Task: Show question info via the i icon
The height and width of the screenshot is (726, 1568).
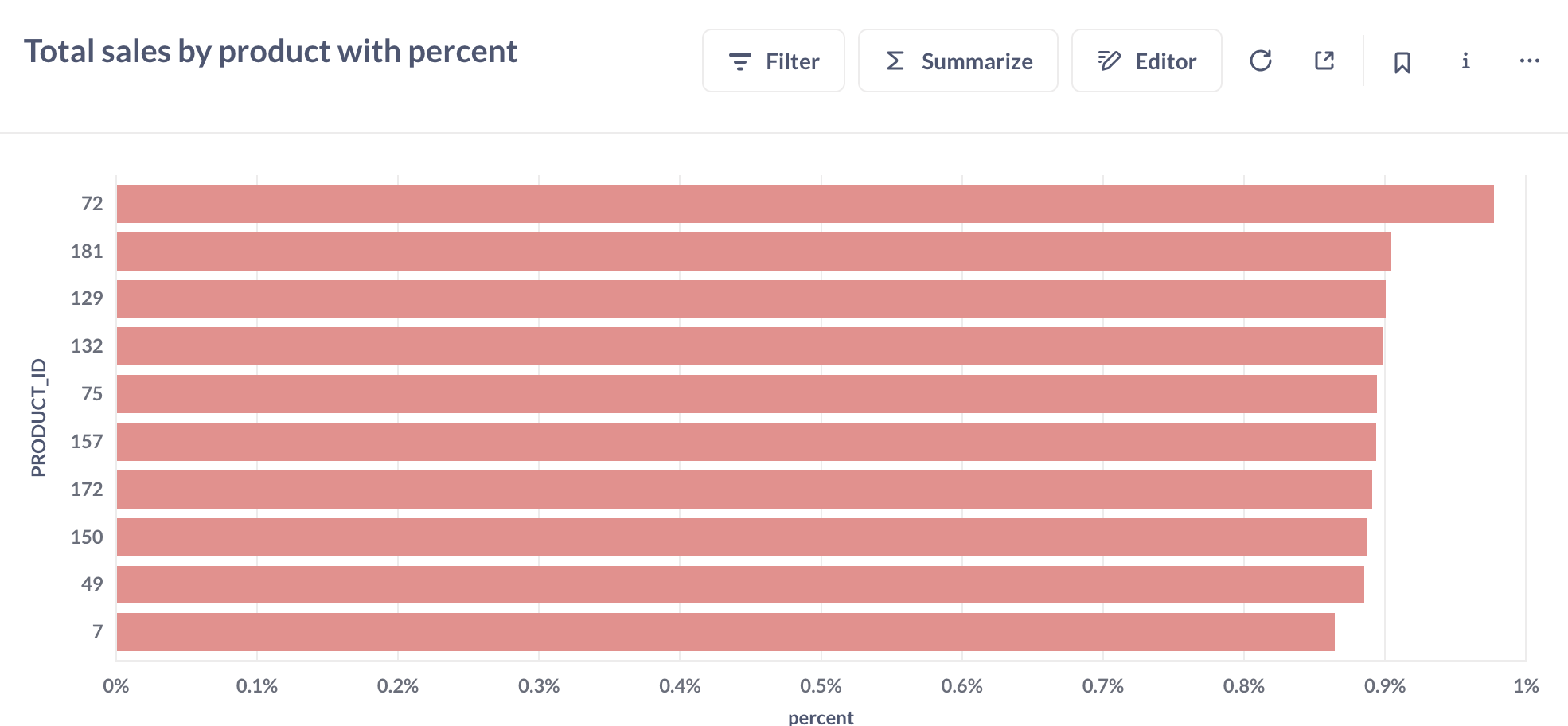Action: pyautogui.click(x=1465, y=60)
